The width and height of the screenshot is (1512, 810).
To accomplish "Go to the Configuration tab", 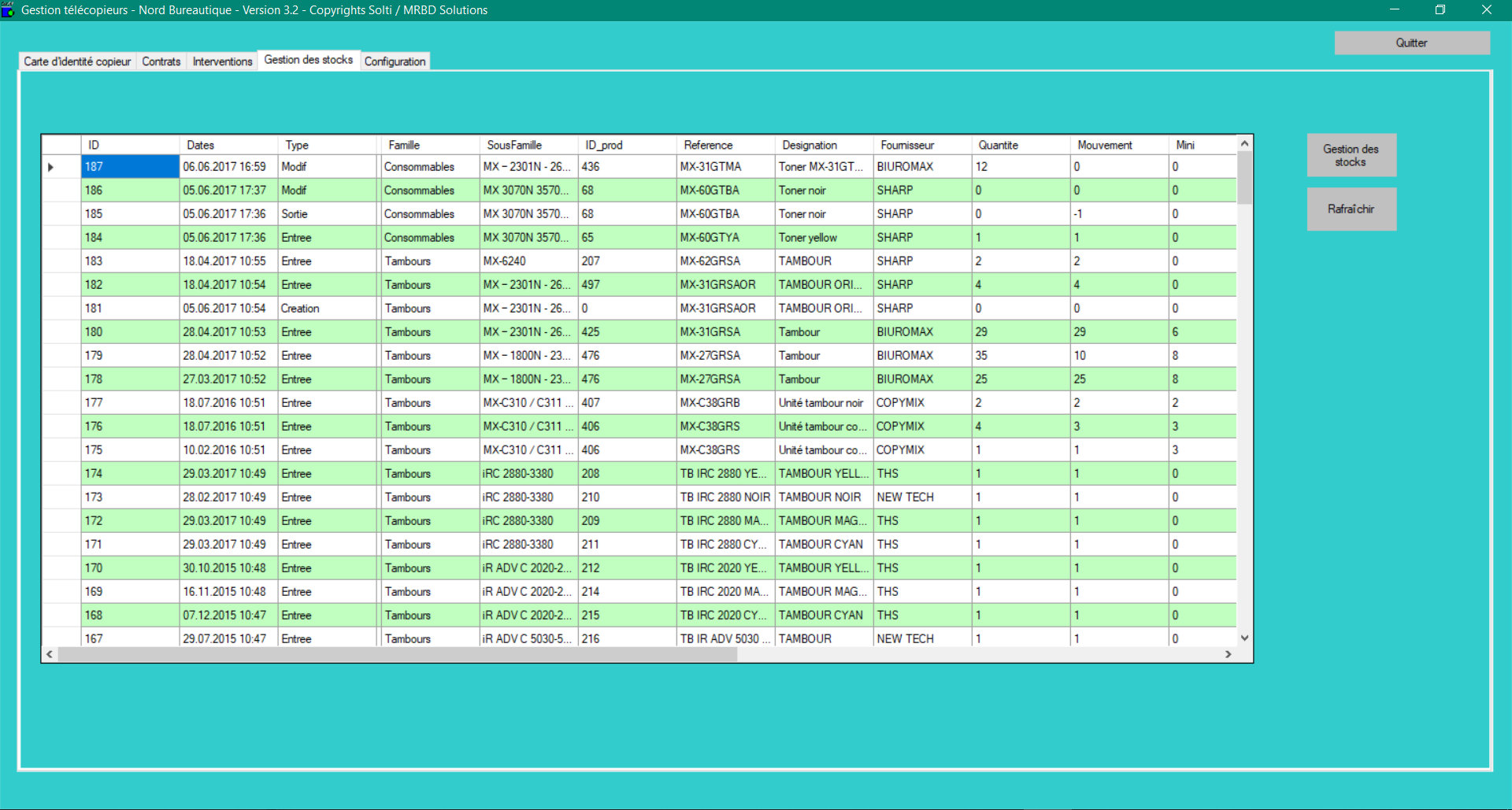I will click(x=395, y=61).
